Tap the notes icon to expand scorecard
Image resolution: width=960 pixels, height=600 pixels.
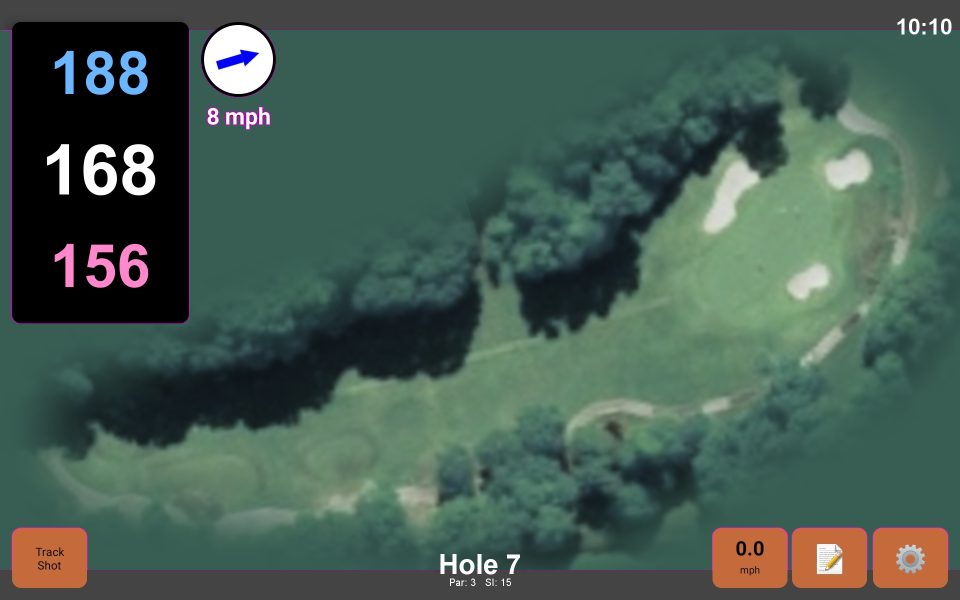[829, 558]
